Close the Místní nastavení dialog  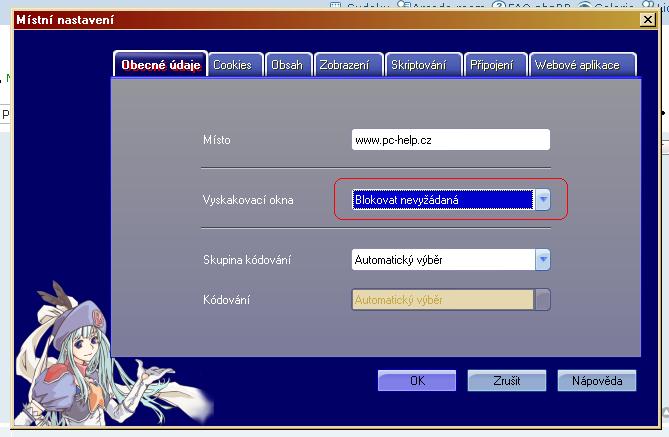click(647, 19)
